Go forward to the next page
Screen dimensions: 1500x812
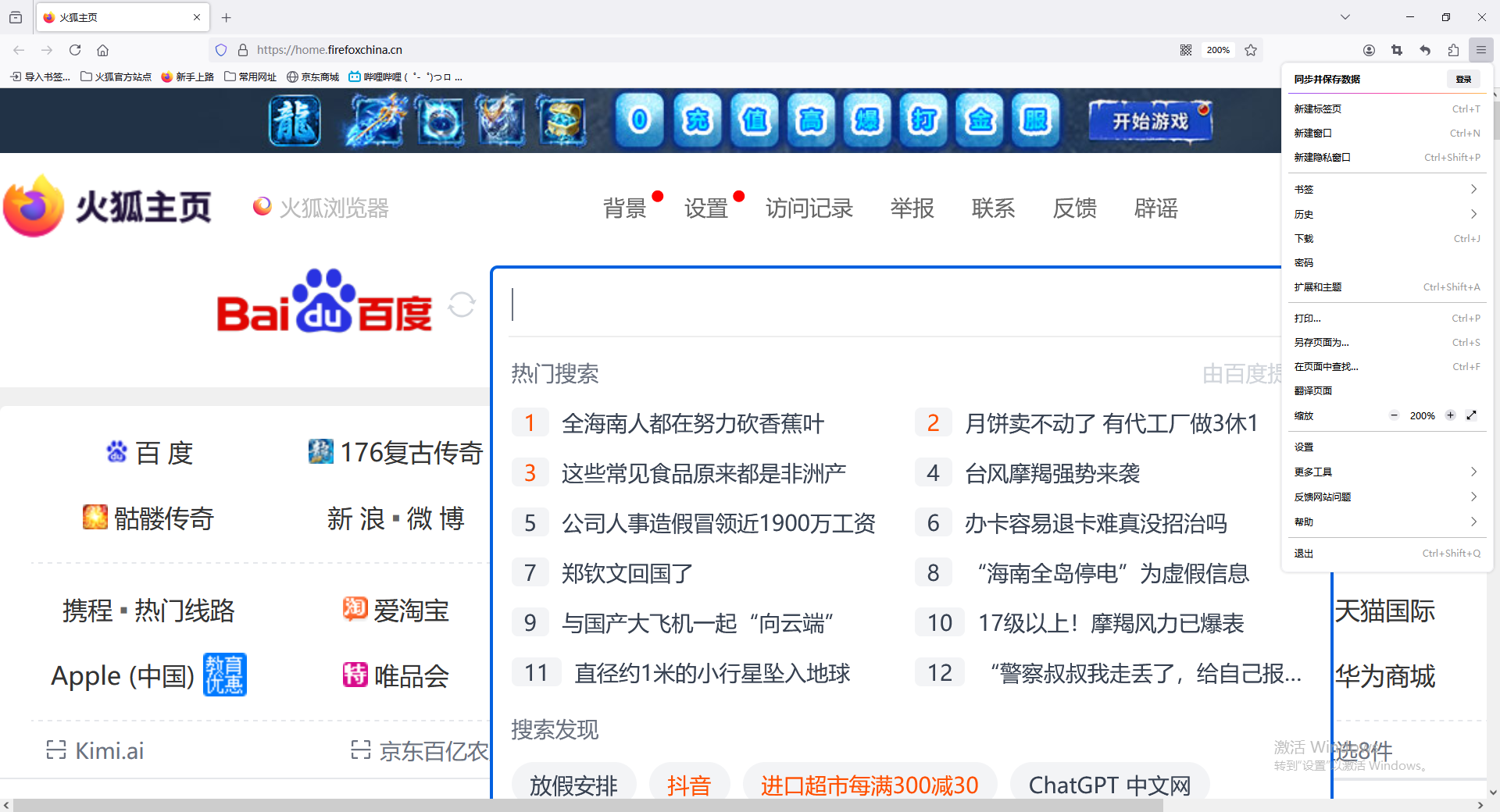[47, 50]
